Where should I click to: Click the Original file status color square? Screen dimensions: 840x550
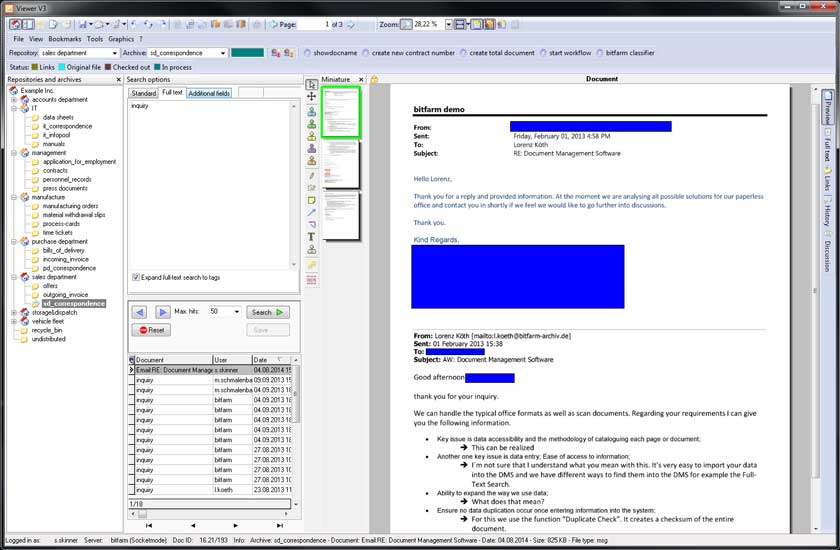point(62,67)
